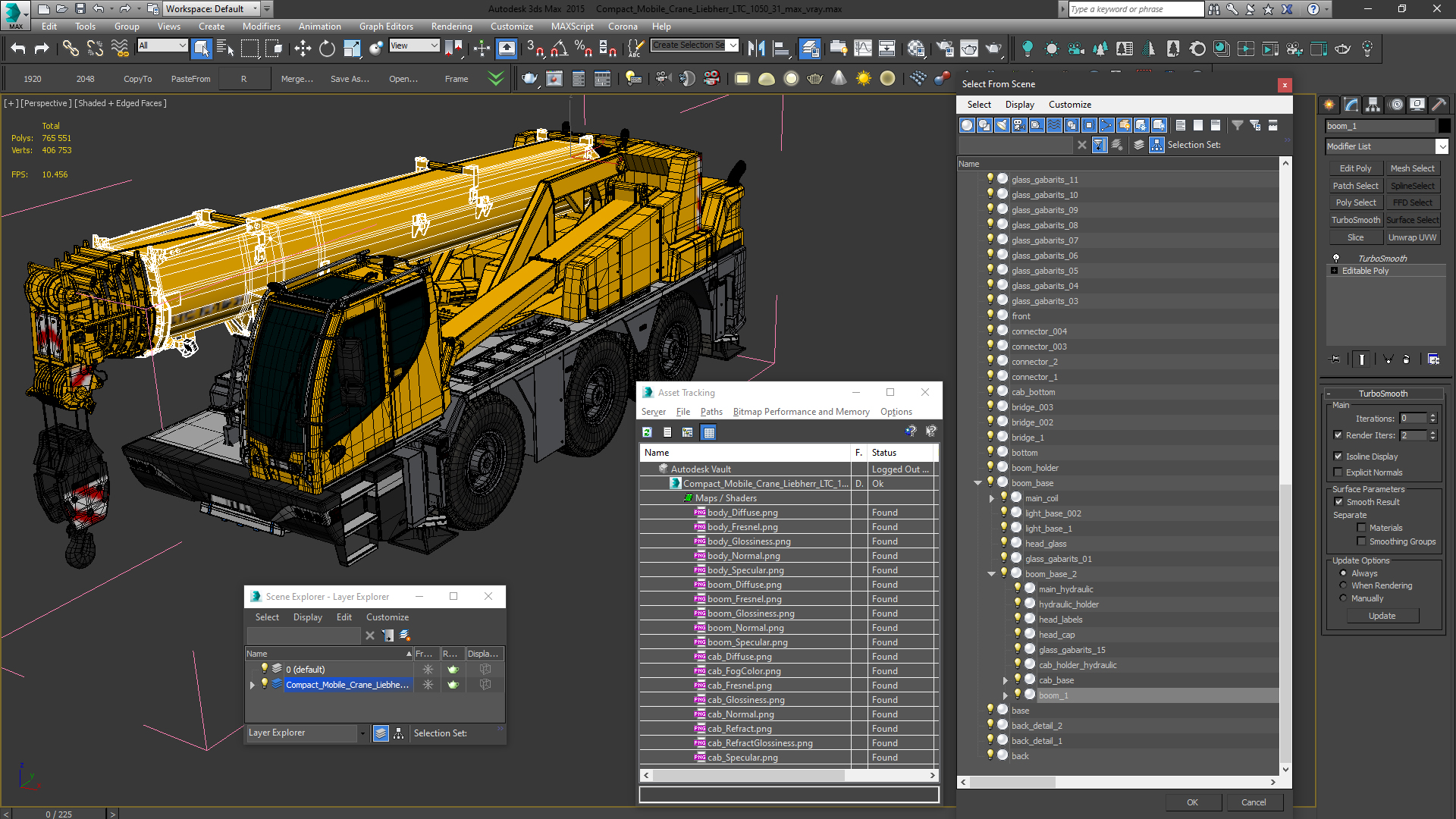Activate the Select and Scale tool
This screenshot has height=819, width=1456.
pos(351,49)
